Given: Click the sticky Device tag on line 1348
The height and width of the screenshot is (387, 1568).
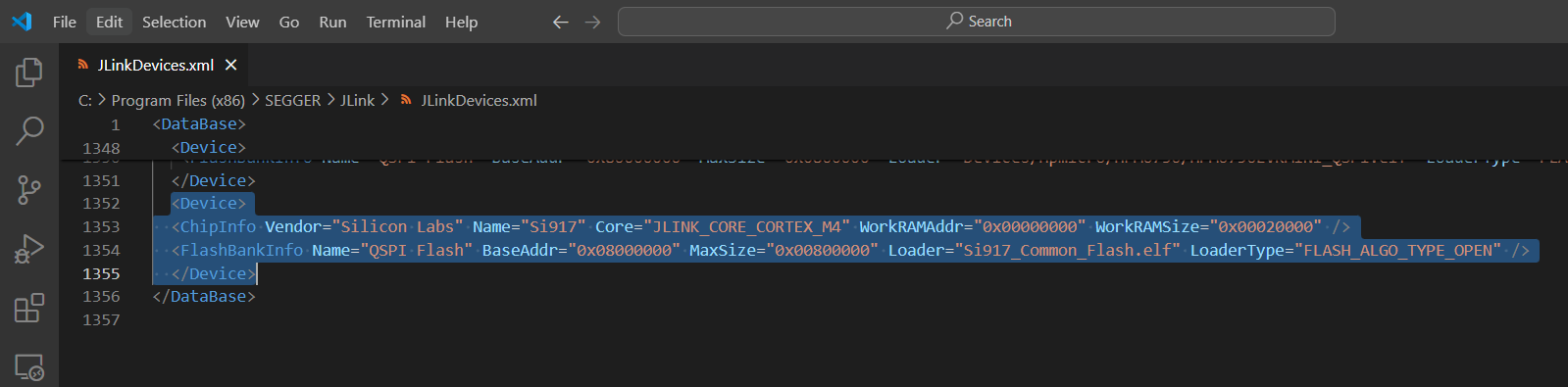Looking at the screenshot, I should [x=208, y=147].
